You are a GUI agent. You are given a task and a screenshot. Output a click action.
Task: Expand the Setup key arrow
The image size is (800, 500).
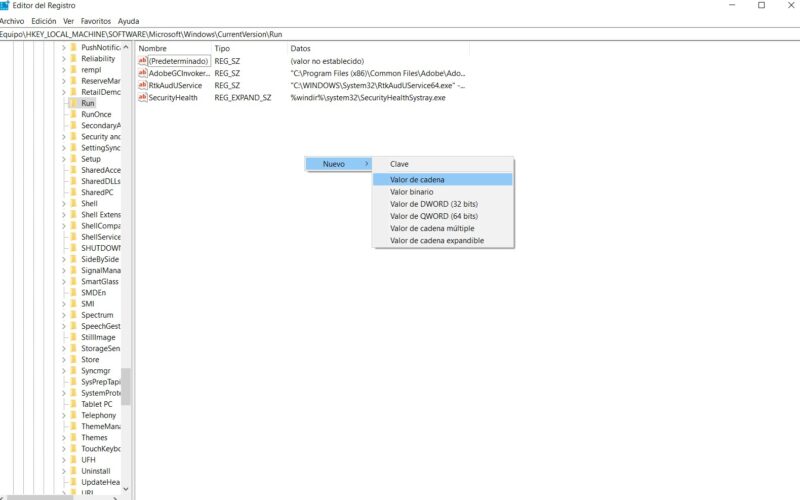[64, 159]
